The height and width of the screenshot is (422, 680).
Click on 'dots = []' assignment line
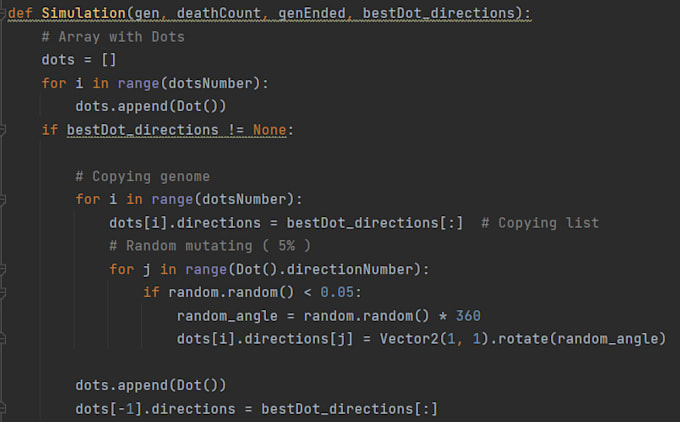click(79, 60)
